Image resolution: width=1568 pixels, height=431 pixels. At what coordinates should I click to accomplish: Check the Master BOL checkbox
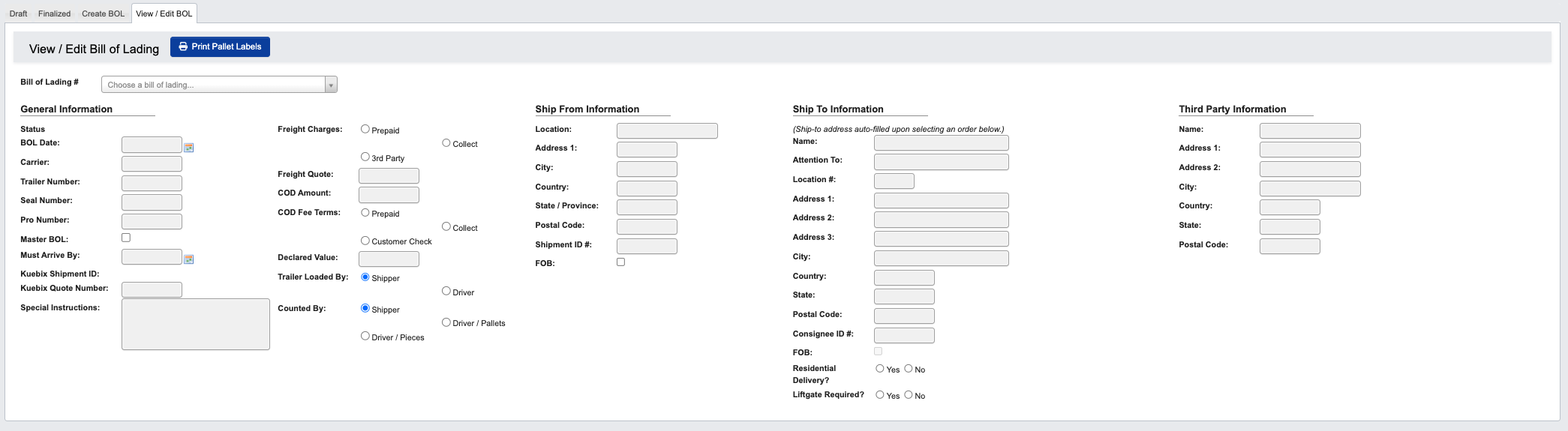[126, 238]
